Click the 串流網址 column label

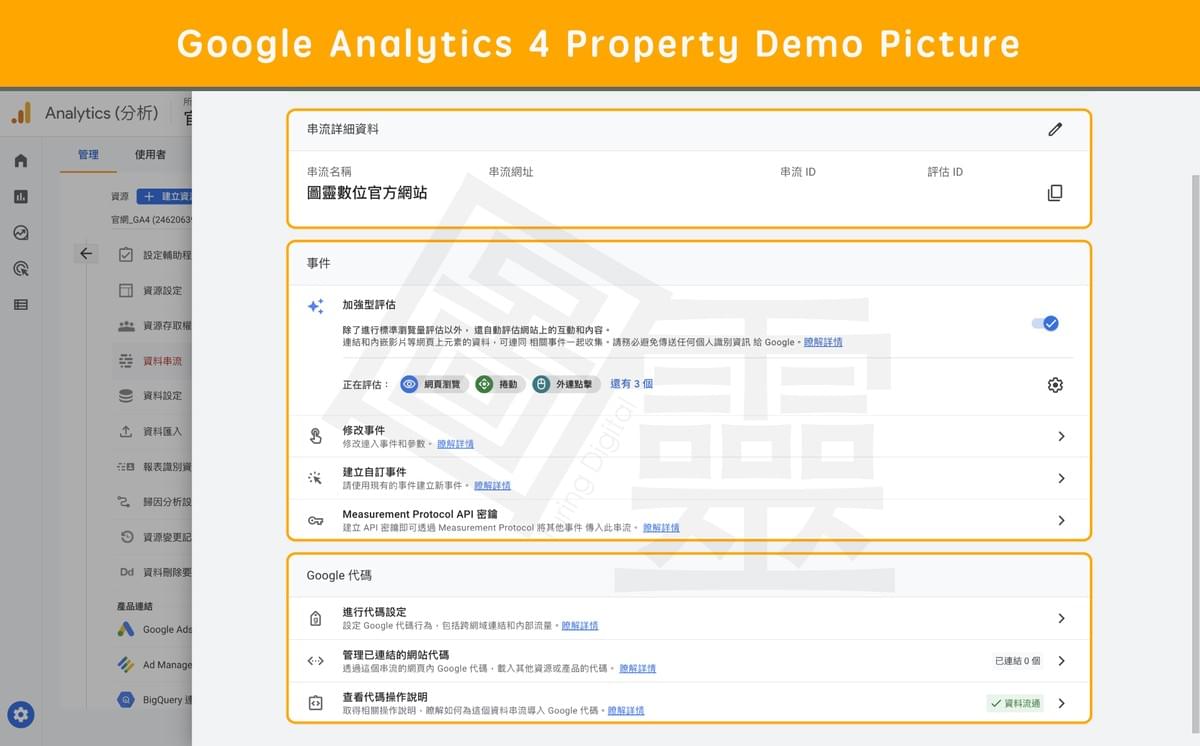pyautogui.click(x=511, y=172)
